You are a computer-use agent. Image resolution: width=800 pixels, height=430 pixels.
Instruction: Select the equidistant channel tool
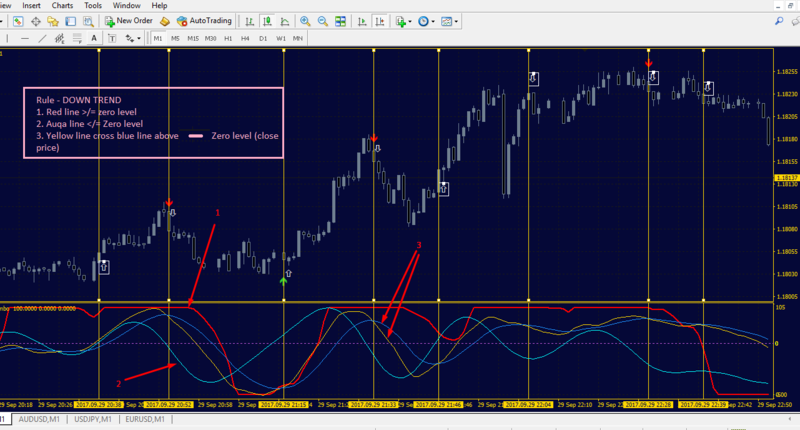tap(60, 38)
